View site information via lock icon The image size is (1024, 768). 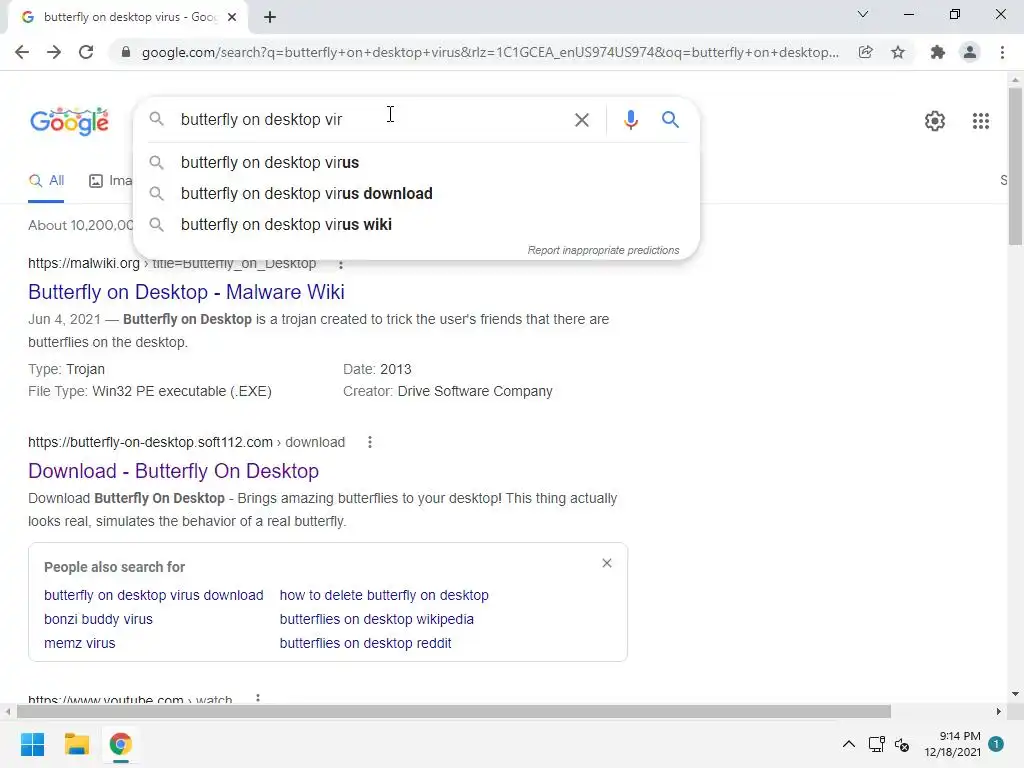[x=126, y=52]
